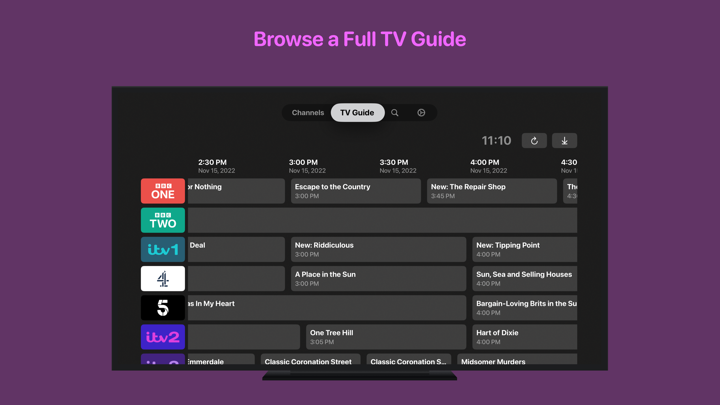Click the 4:00 PM time header
The image size is (720, 405).
[488, 166]
